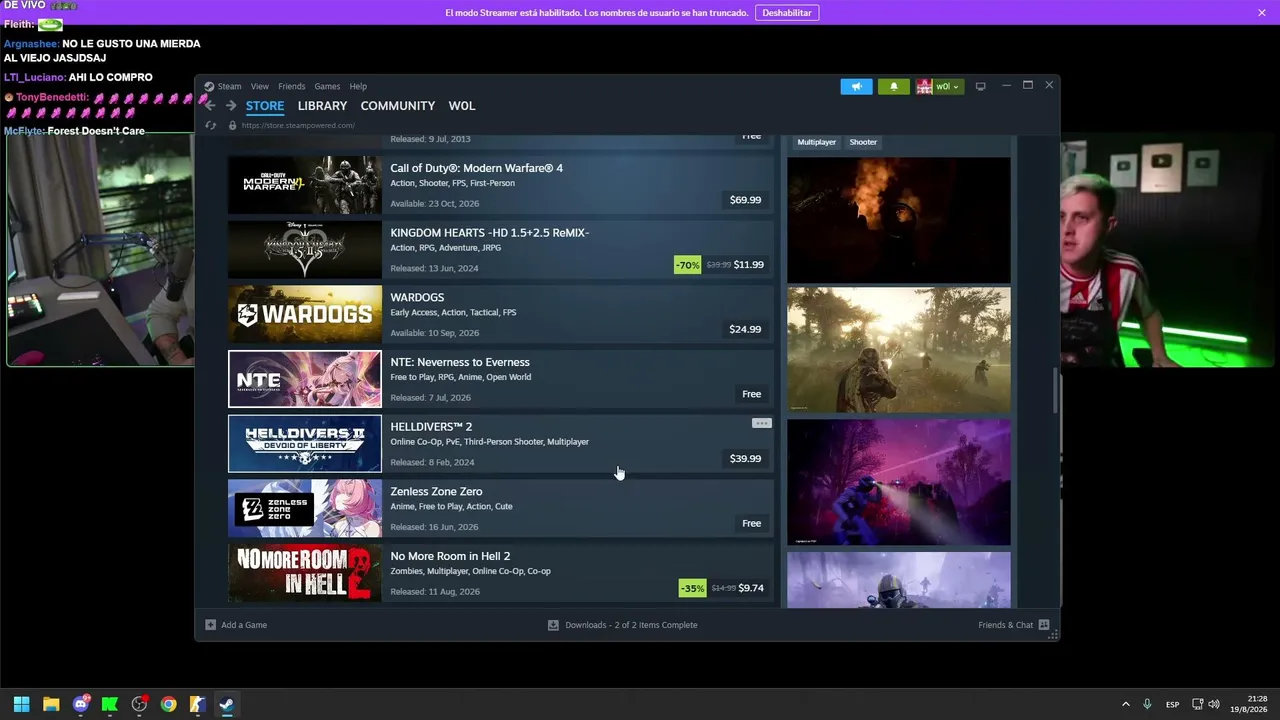This screenshot has width=1280, height=720.
Task: Click the $39.99 price for HELLDIVERS 2
Action: click(x=745, y=459)
